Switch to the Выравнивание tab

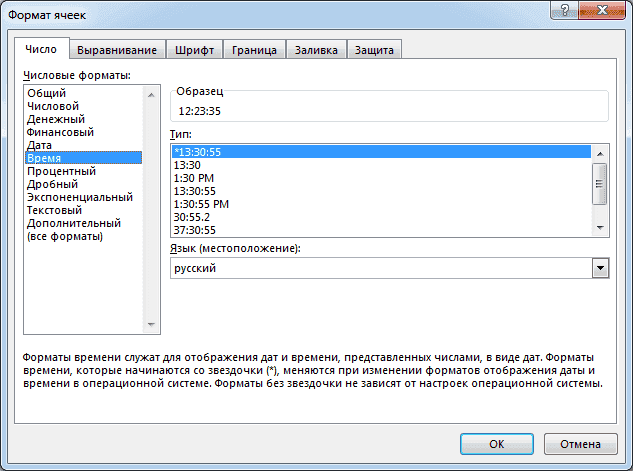(118, 50)
